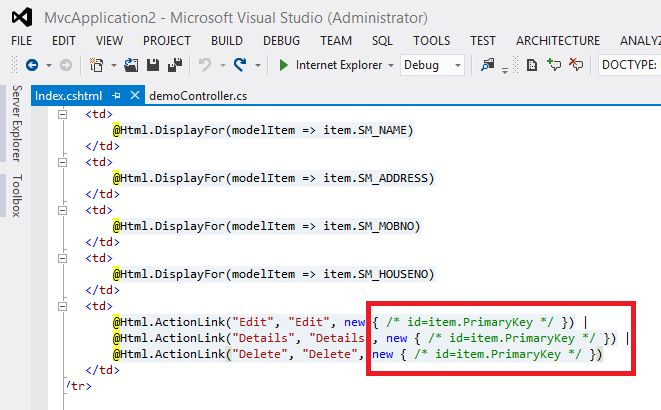Click the Save single-disk icon
This screenshot has height=410, width=661.
(x=153, y=65)
